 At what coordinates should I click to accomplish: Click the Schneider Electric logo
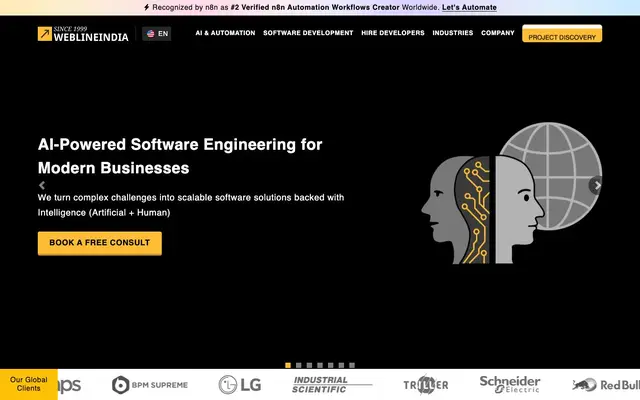coord(510,385)
